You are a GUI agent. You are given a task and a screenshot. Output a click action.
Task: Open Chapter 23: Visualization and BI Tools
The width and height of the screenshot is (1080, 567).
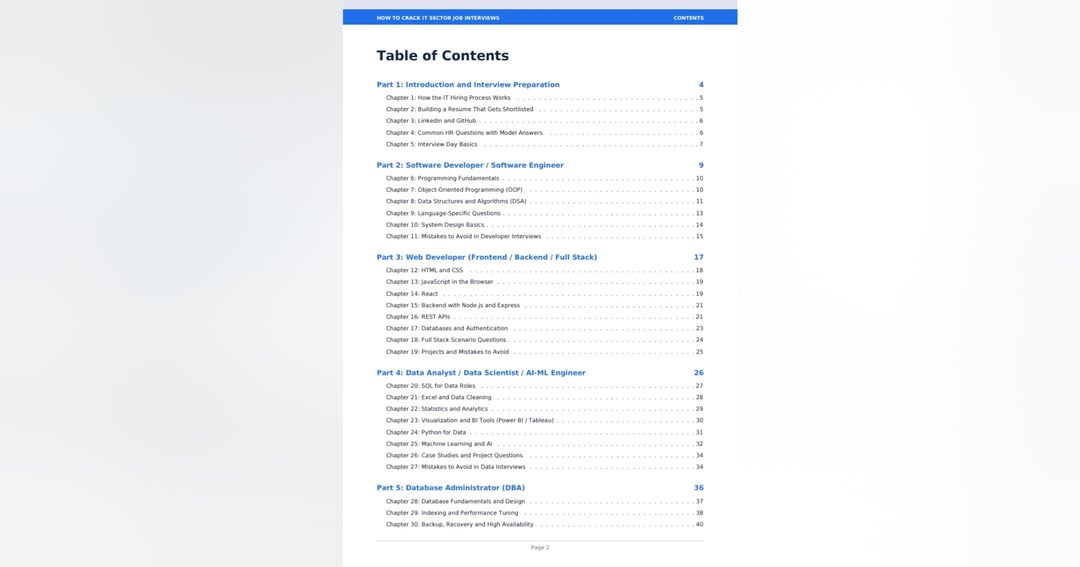pos(470,420)
